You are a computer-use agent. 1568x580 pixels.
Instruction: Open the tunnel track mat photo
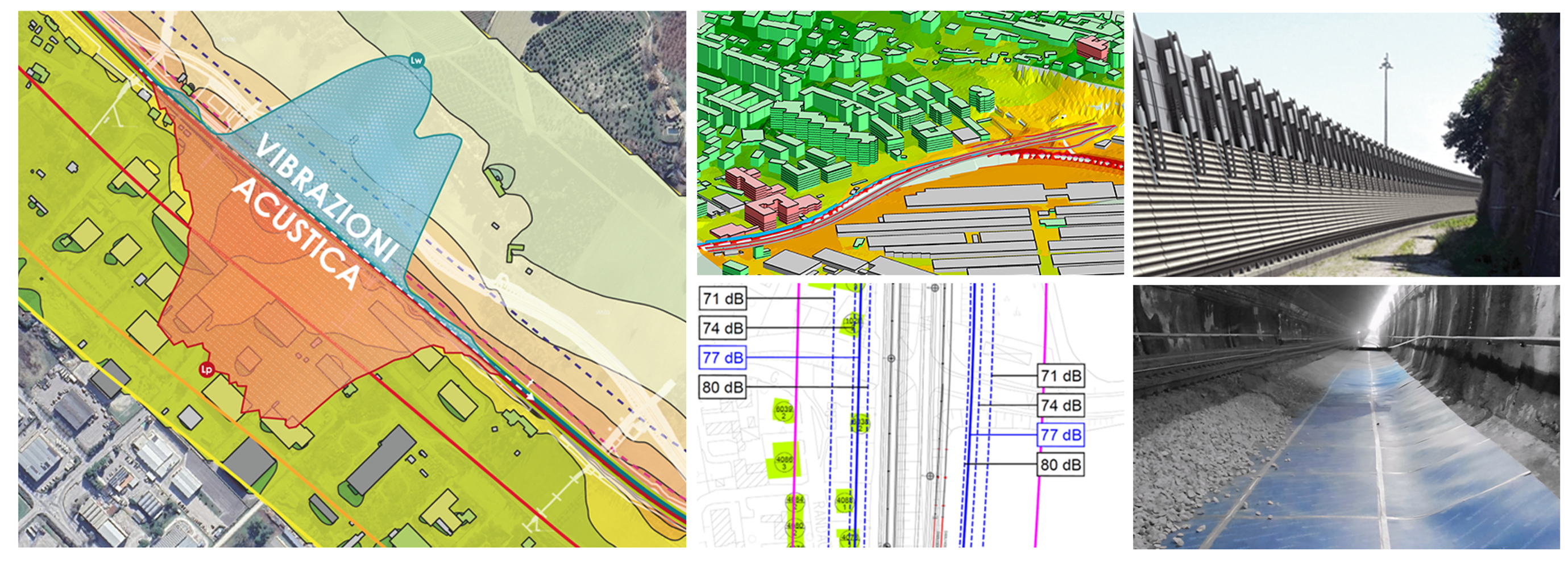pyautogui.click(x=1346, y=417)
